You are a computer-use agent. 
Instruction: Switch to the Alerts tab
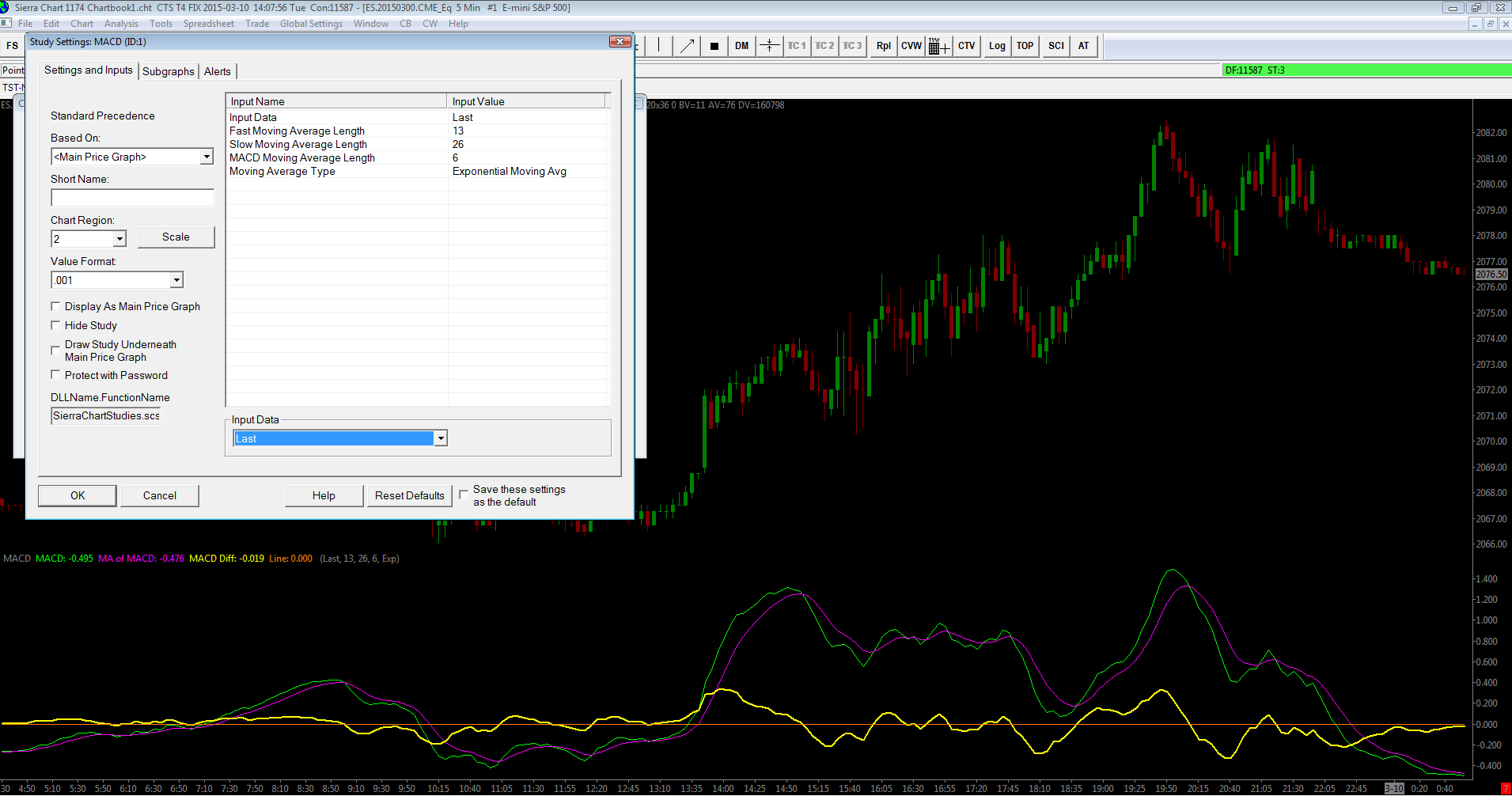pos(218,71)
